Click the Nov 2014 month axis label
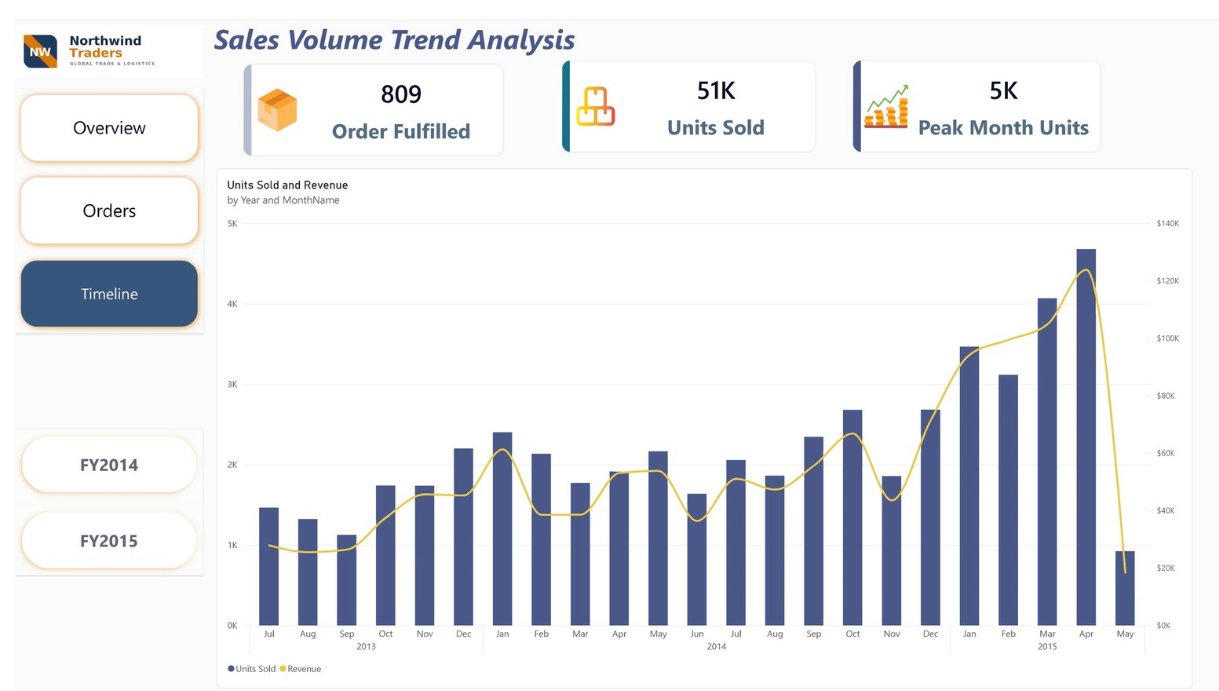The width and height of the screenshot is (1219, 691). 891,634
